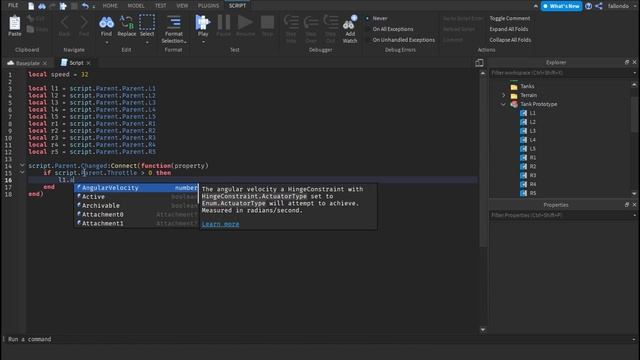Click the Add Watch icon
This screenshot has height=360, width=640.
coord(350,23)
